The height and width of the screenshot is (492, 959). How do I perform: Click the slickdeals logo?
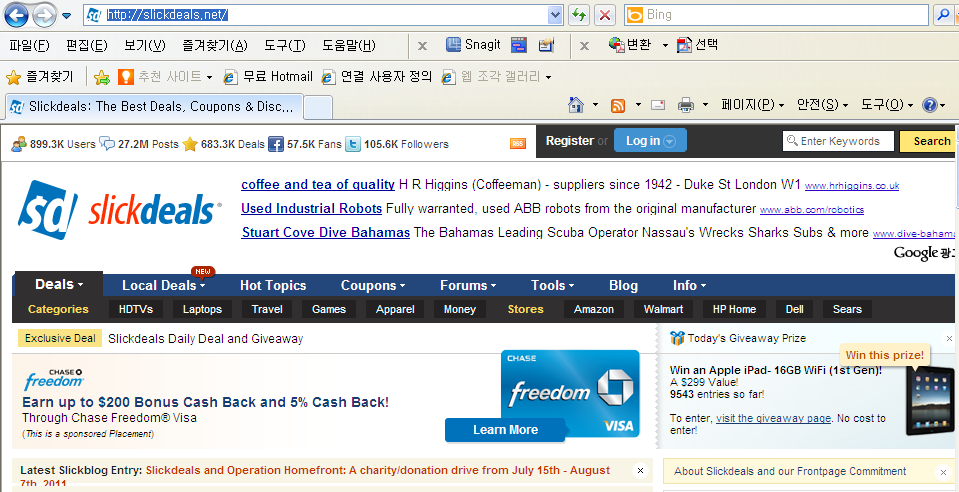(x=119, y=210)
